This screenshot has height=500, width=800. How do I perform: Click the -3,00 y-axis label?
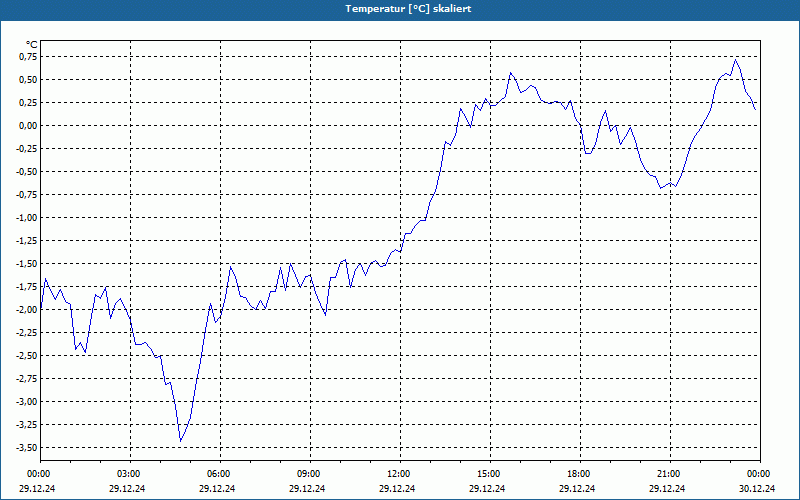[x=28, y=402]
